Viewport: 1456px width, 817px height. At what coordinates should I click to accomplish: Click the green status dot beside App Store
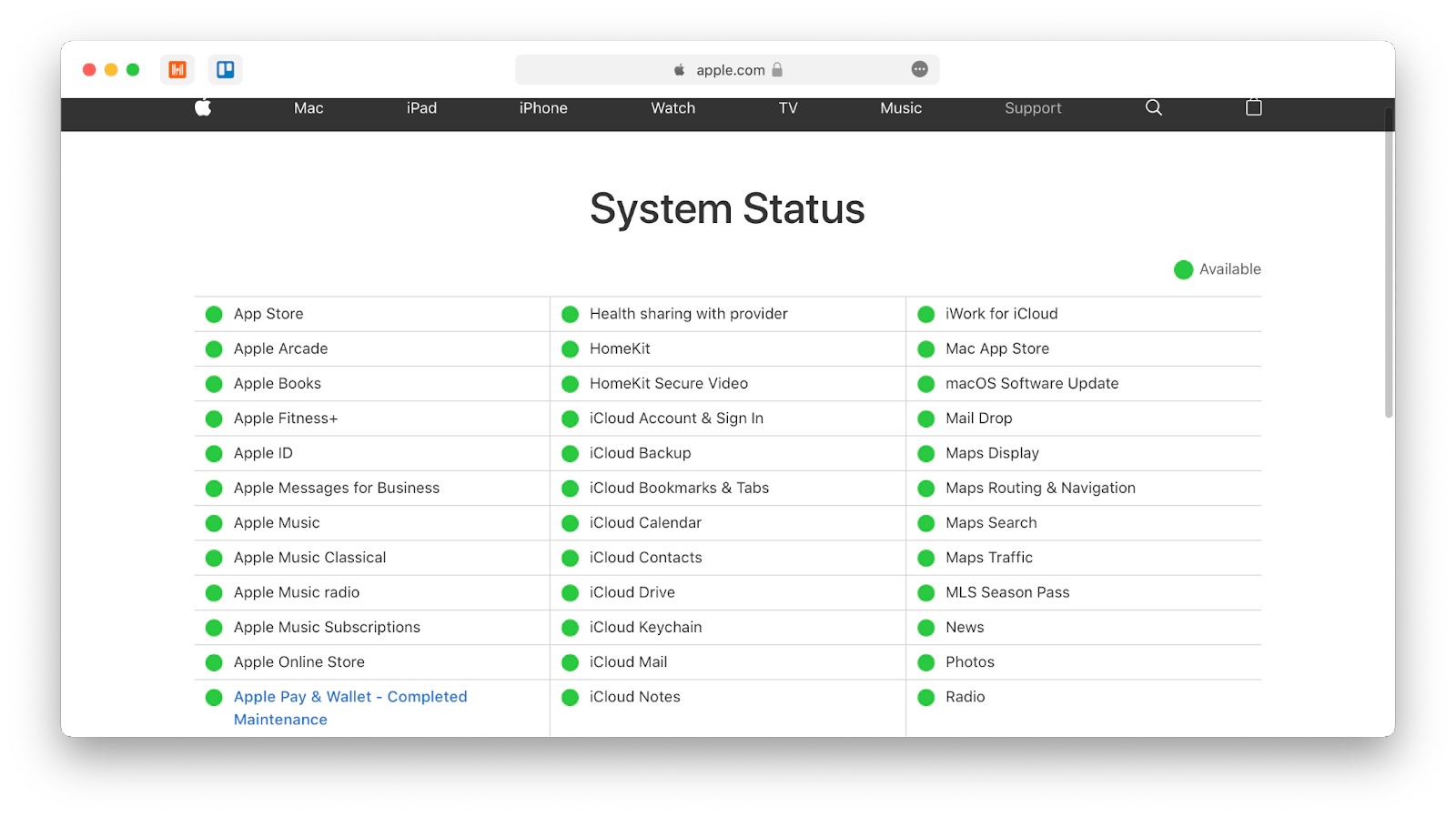pos(214,315)
